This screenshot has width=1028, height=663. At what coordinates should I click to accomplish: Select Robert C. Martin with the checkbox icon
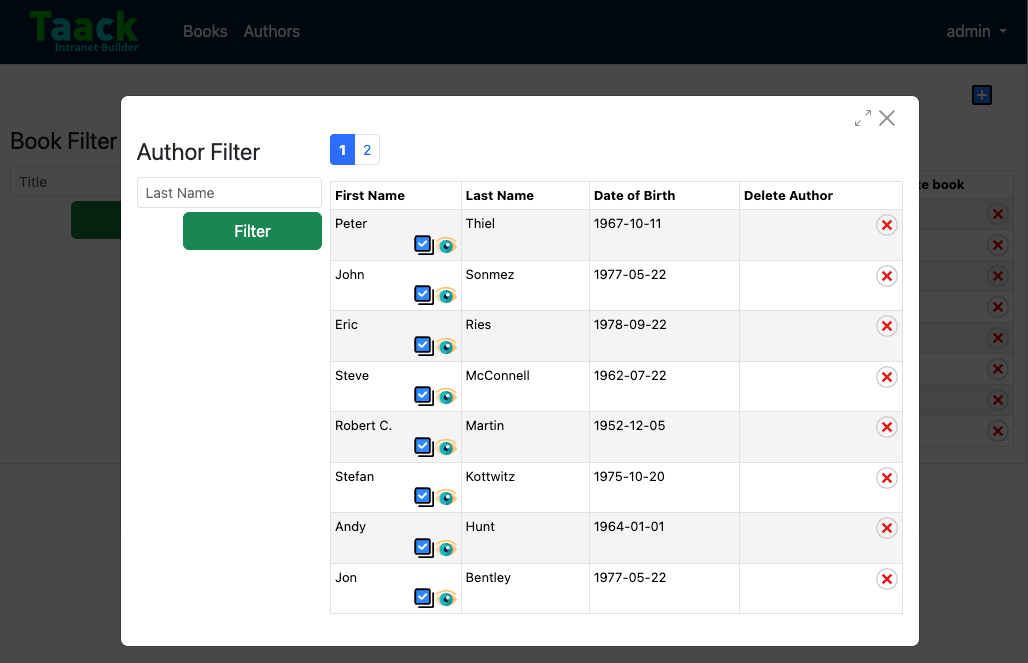click(424, 447)
